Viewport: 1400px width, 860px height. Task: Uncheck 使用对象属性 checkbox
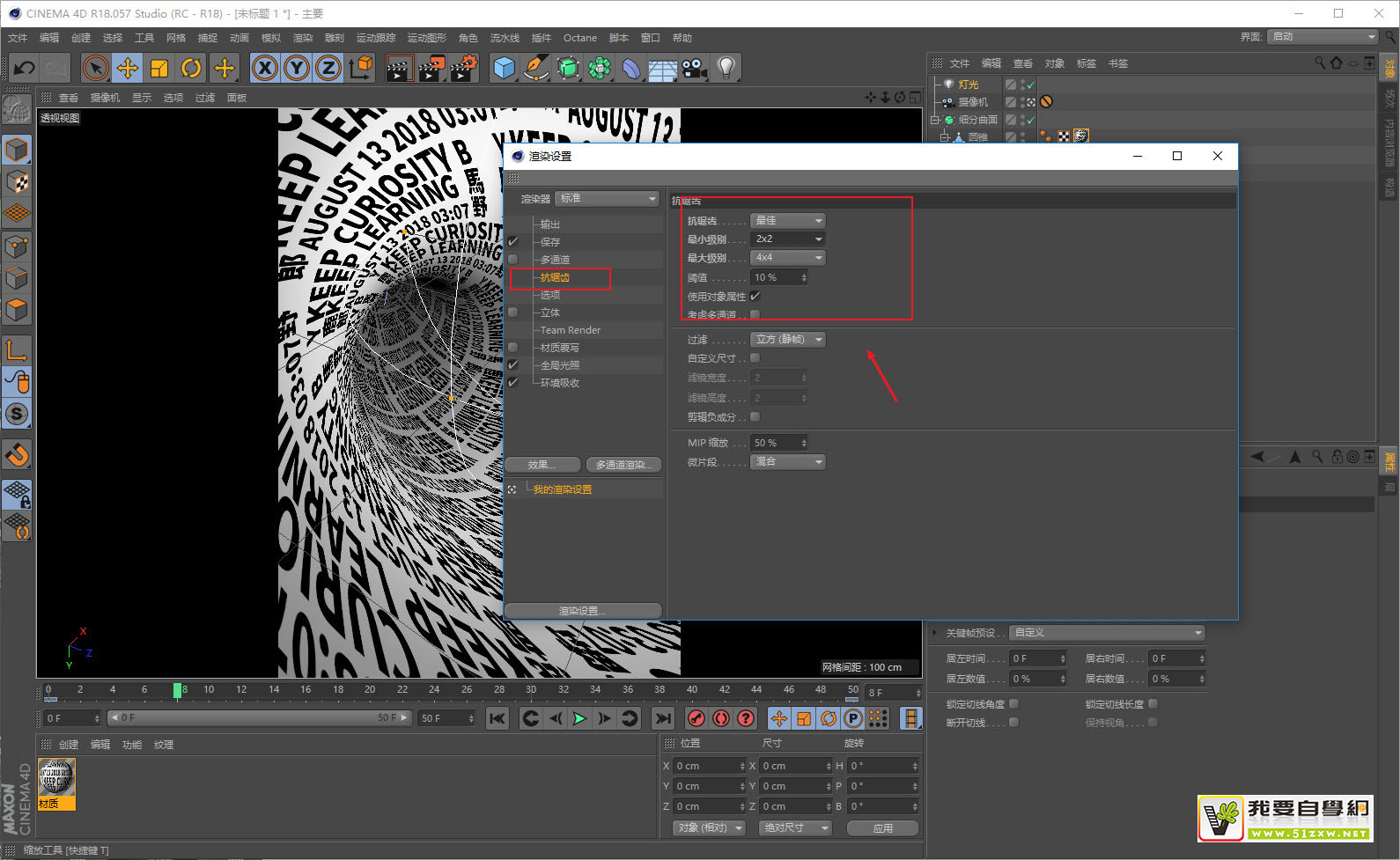coord(755,297)
